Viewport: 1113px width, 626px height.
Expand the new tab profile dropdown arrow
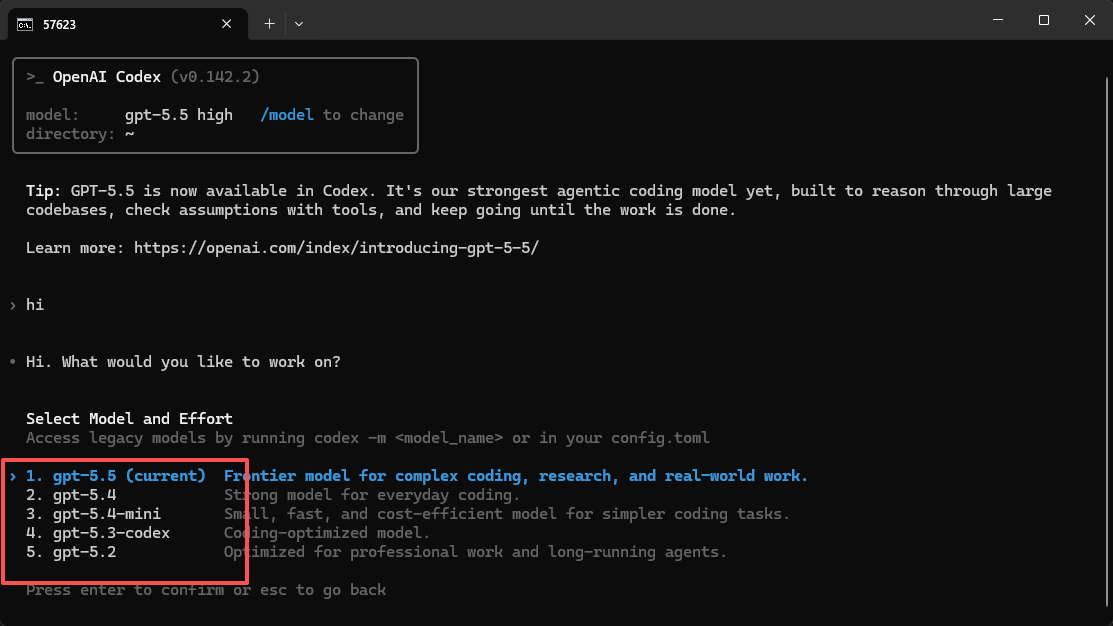pos(299,23)
